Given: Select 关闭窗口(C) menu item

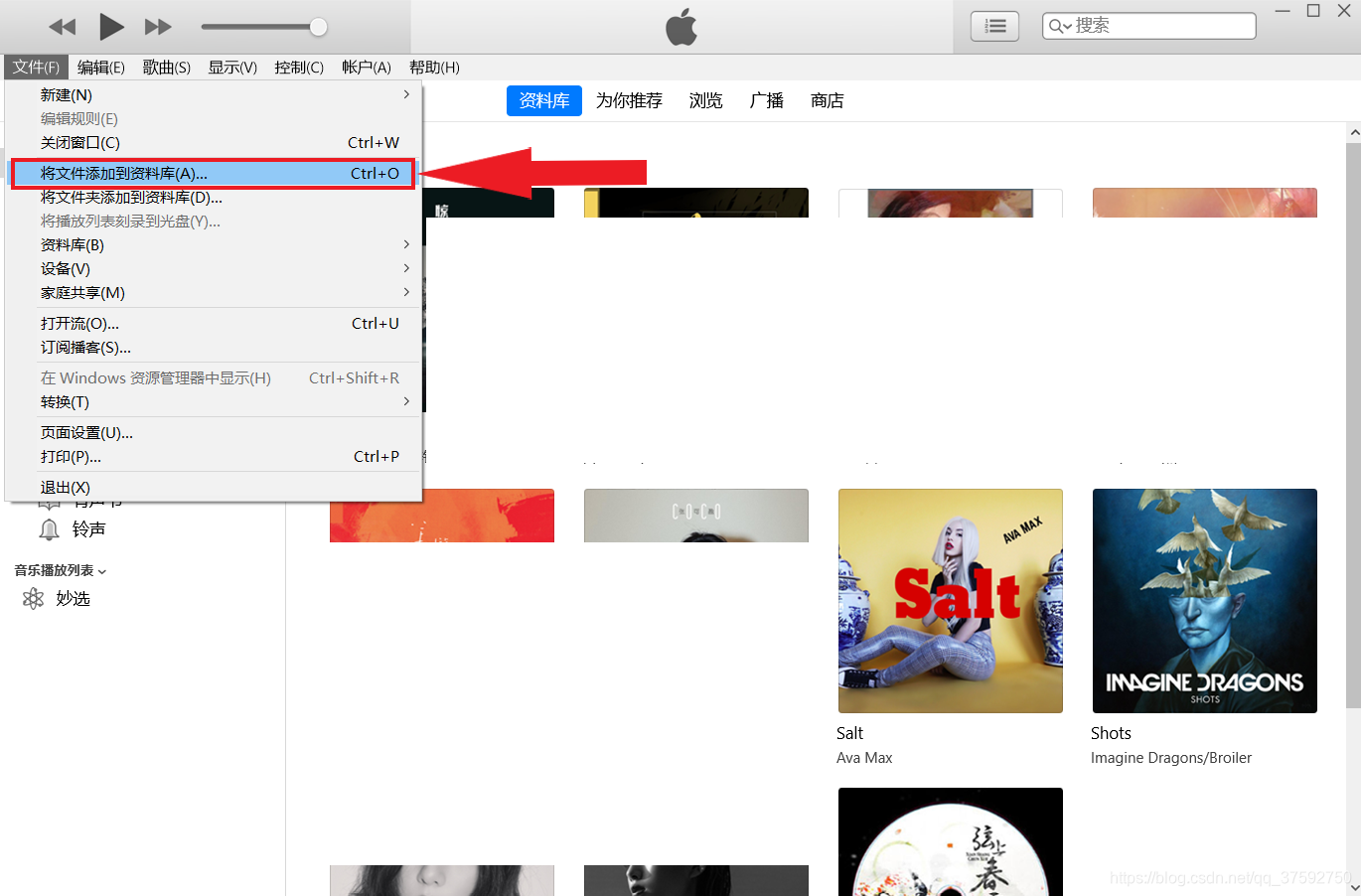Looking at the screenshot, I should (x=214, y=142).
